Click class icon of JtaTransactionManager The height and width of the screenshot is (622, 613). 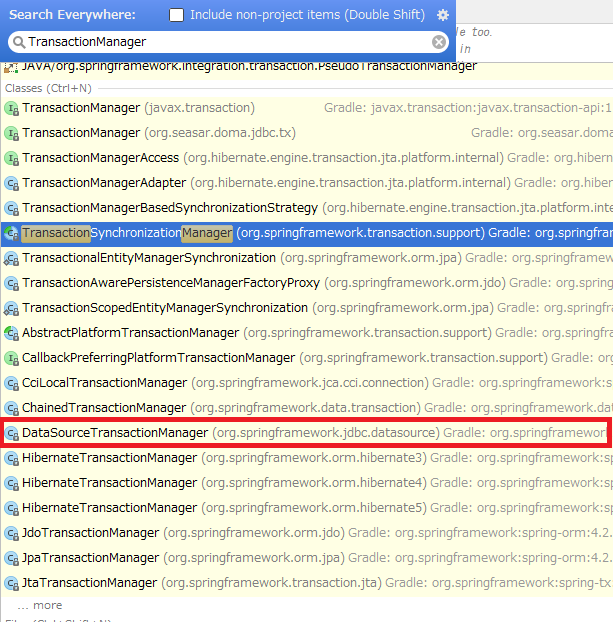[x=12, y=583]
